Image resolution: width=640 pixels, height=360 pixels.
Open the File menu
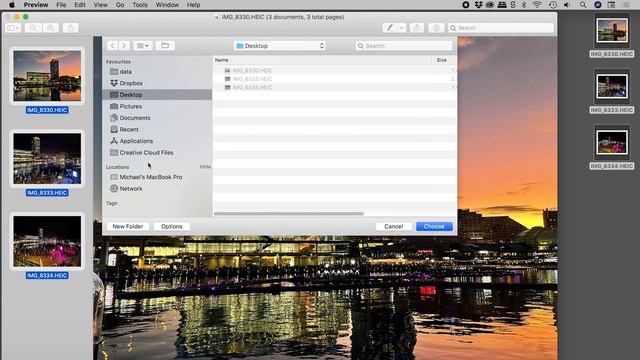[61, 5]
